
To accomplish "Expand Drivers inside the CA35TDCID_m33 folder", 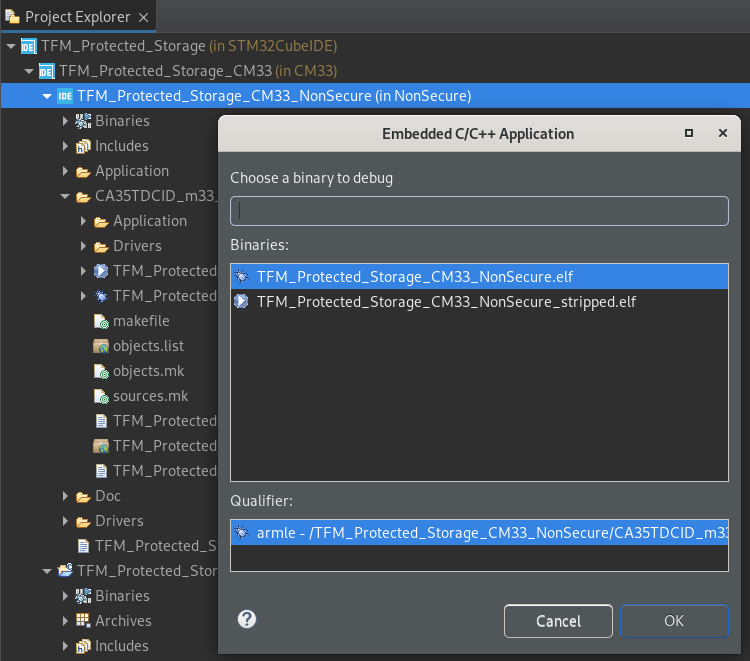I will click(x=83, y=246).
